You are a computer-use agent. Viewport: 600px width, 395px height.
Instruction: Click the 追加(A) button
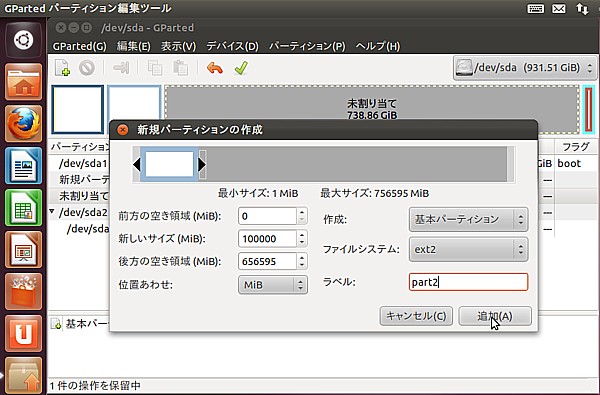tap(495, 316)
